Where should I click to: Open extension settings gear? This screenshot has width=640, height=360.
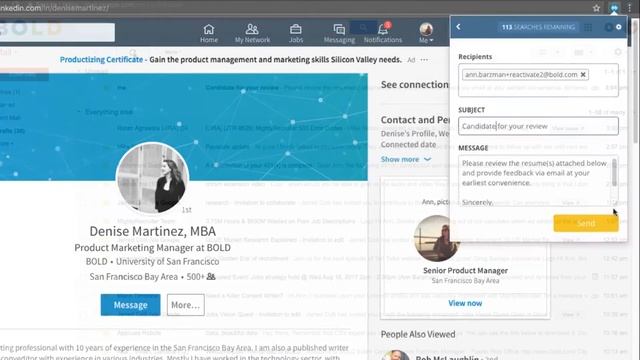[x=619, y=27]
